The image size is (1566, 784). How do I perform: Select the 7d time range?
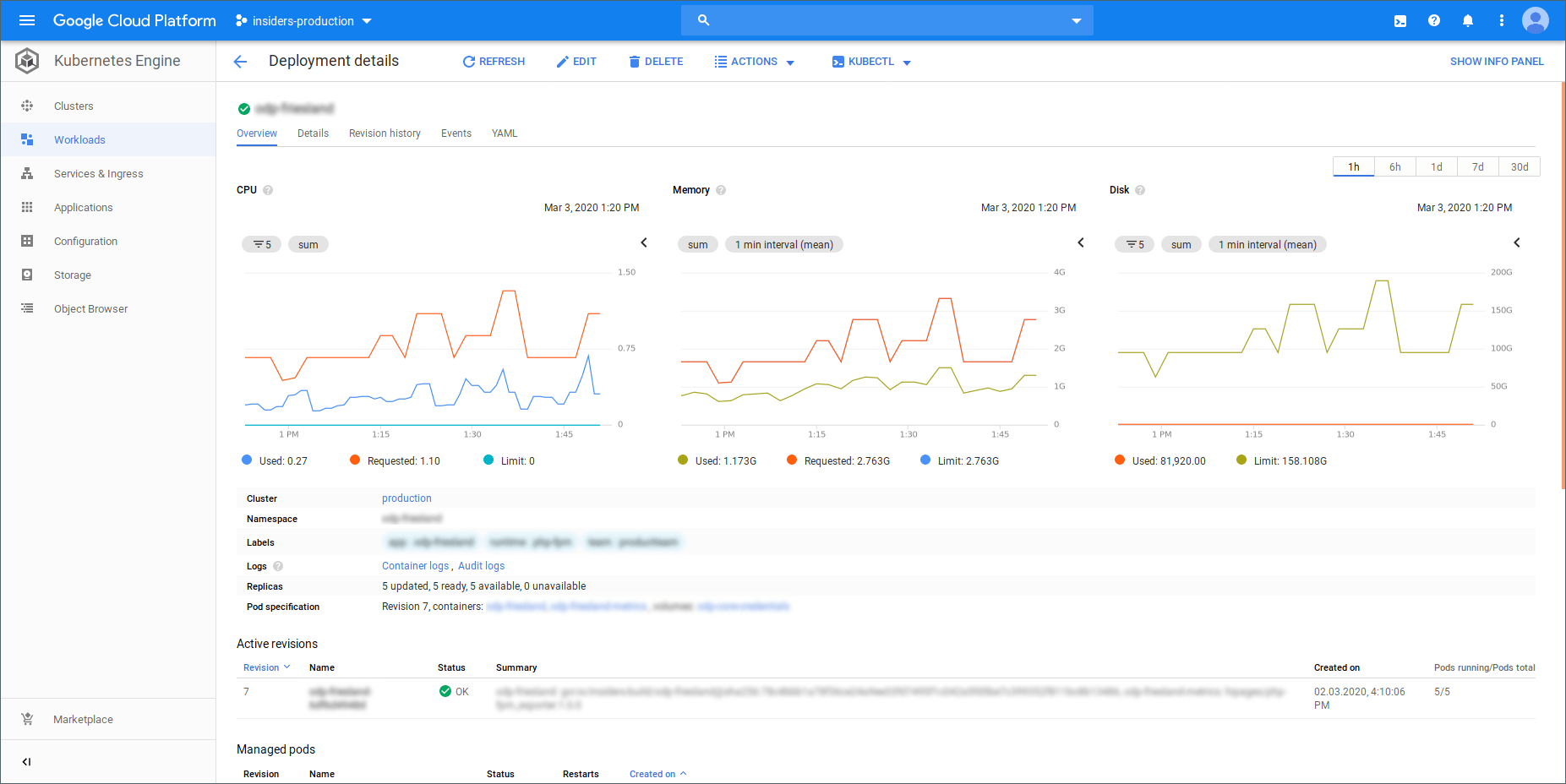click(1478, 166)
